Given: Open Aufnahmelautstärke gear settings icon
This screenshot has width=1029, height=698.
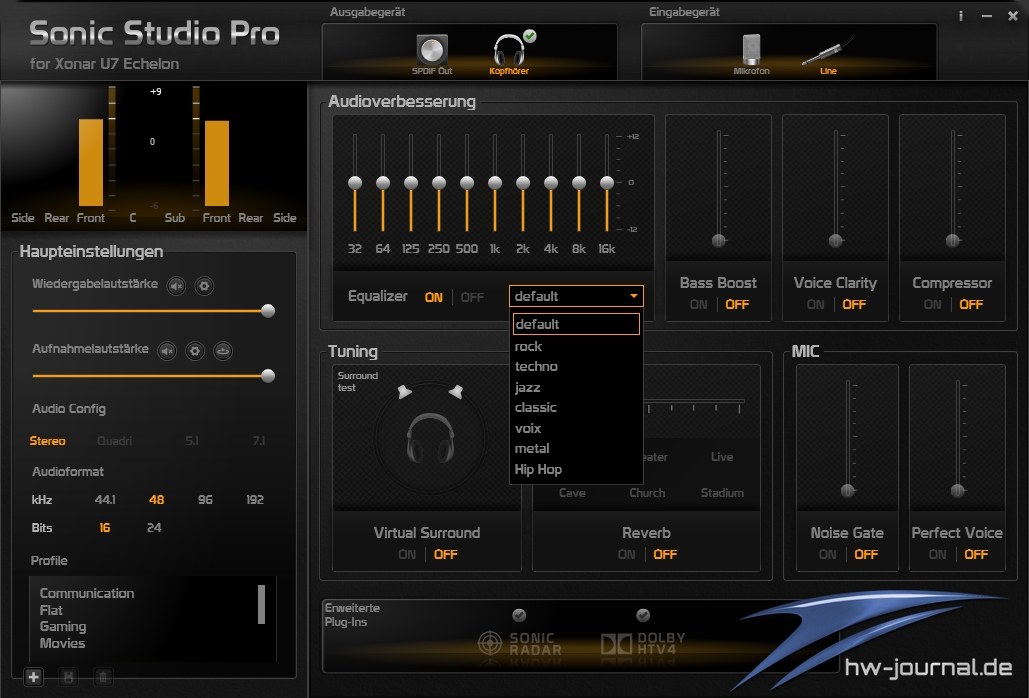Looking at the screenshot, I should point(195,351).
